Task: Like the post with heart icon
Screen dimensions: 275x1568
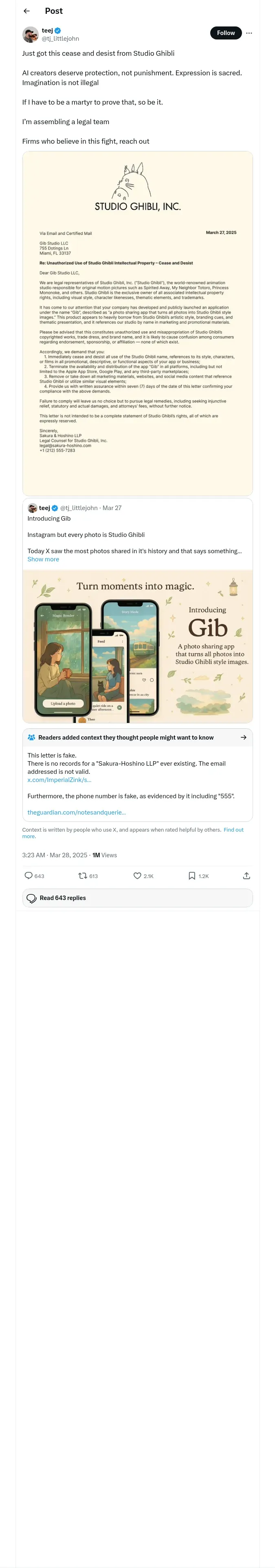Action: pyautogui.click(x=137, y=876)
